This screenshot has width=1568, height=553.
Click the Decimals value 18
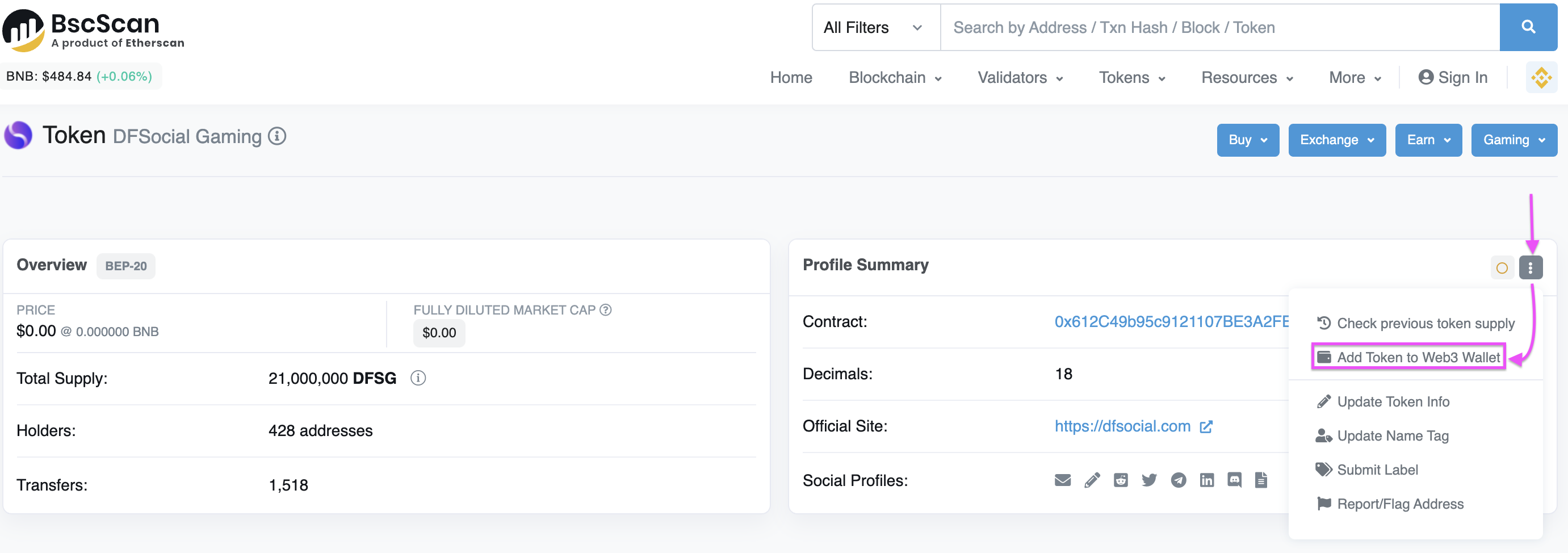click(x=1063, y=374)
